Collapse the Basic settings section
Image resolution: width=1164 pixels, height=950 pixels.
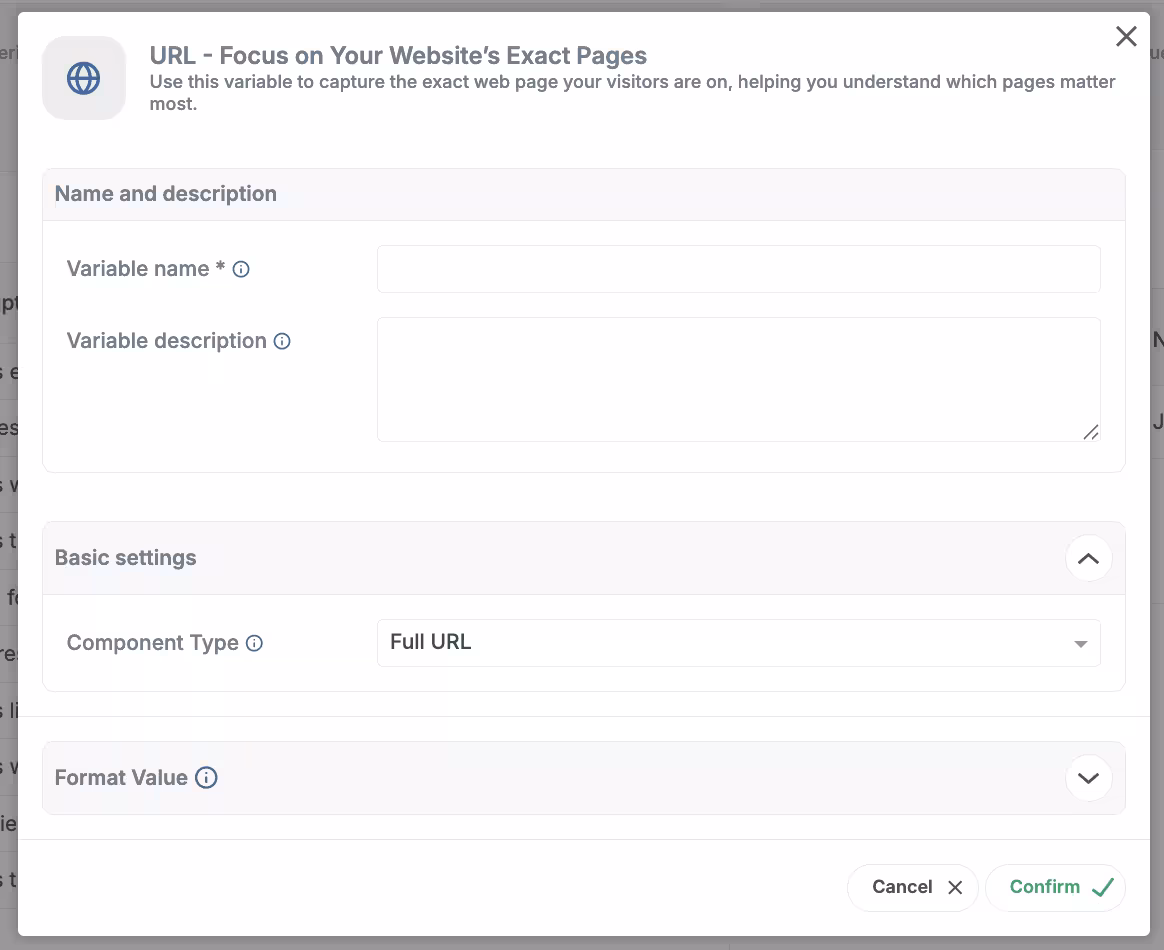point(1088,558)
